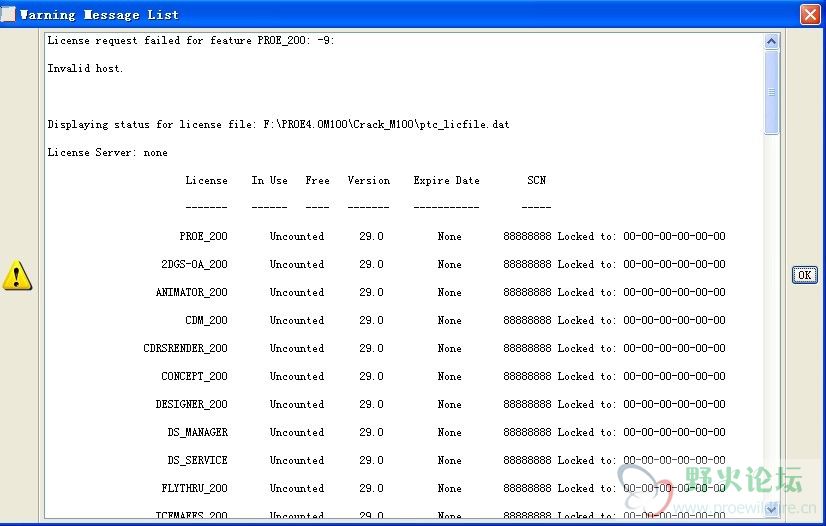Select the DS_SERVICE license name
This screenshot has width=826, height=526.
(x=198, y=460)
